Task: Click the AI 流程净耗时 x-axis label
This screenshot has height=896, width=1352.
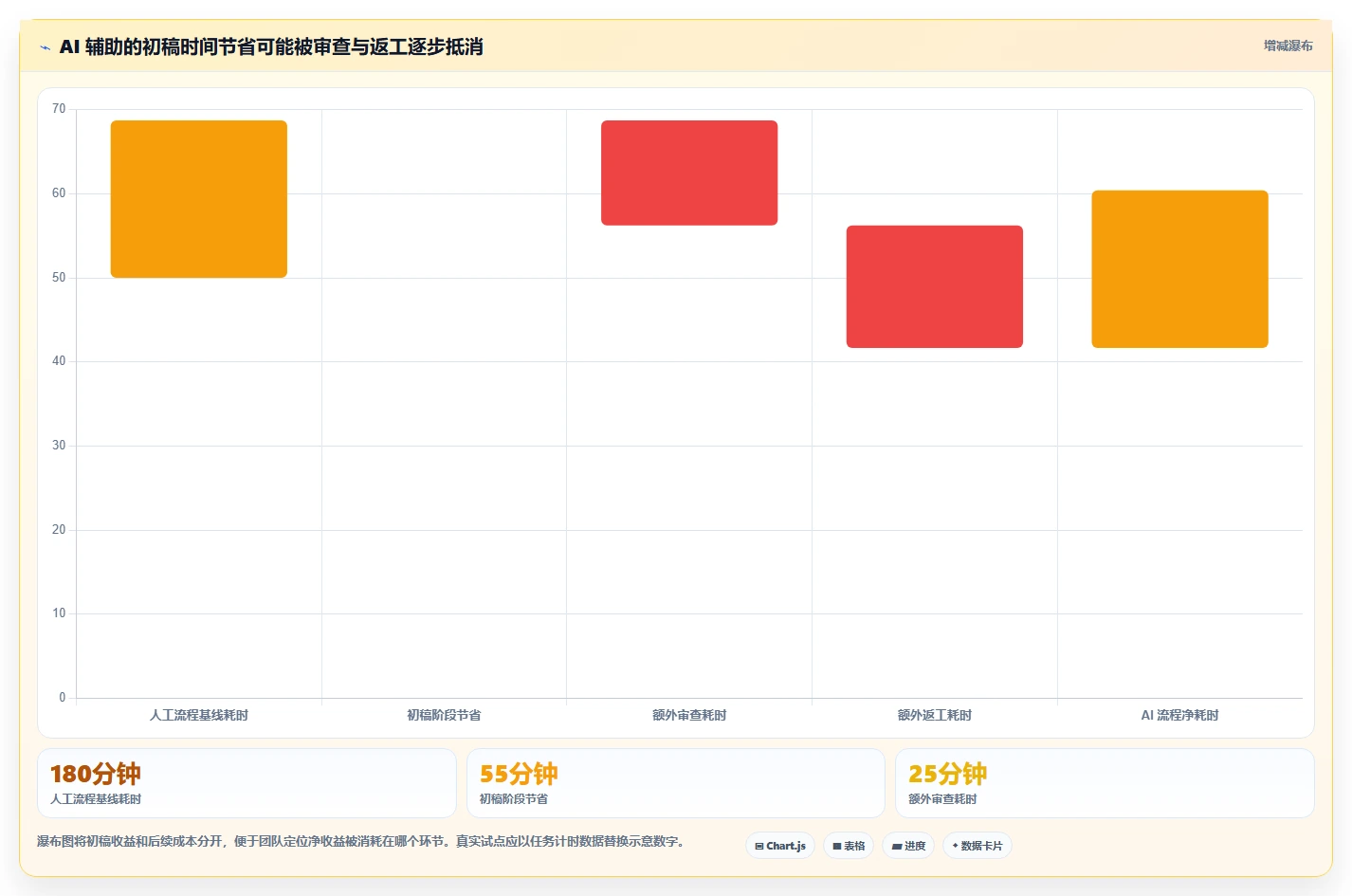Action: 1179,715
